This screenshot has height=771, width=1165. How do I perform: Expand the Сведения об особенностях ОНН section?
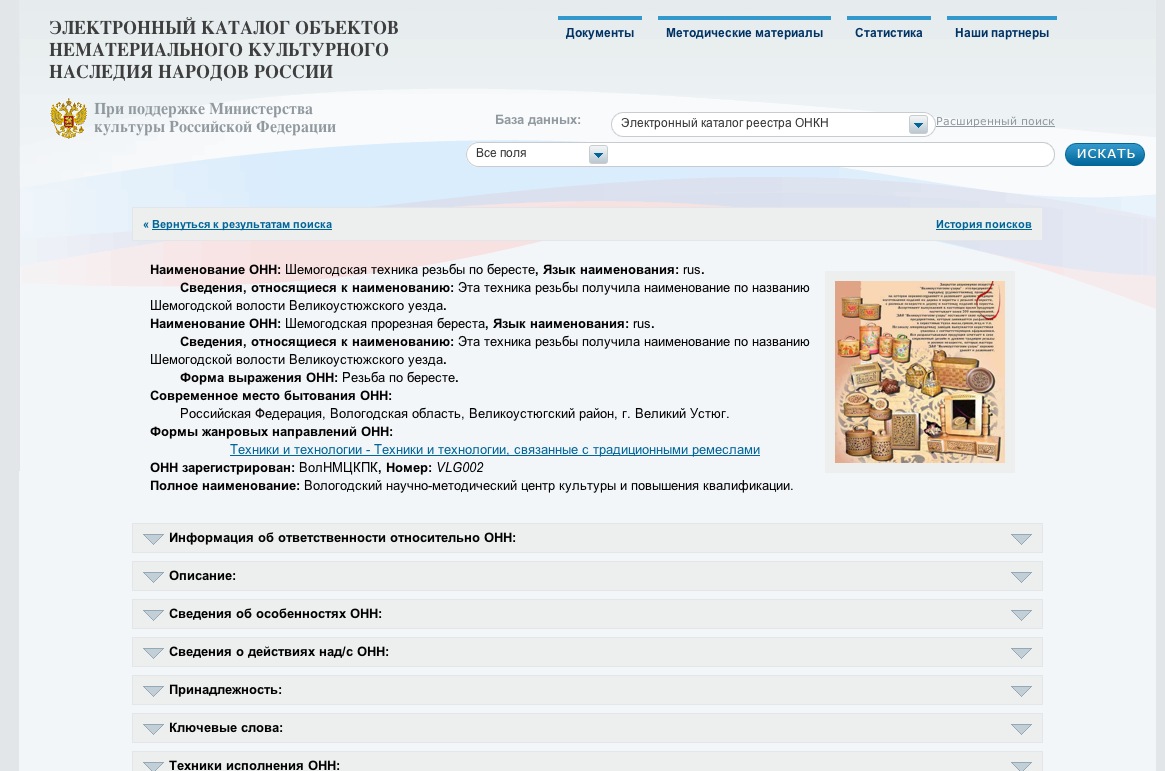pyautogui.click(x=587, y=614)
